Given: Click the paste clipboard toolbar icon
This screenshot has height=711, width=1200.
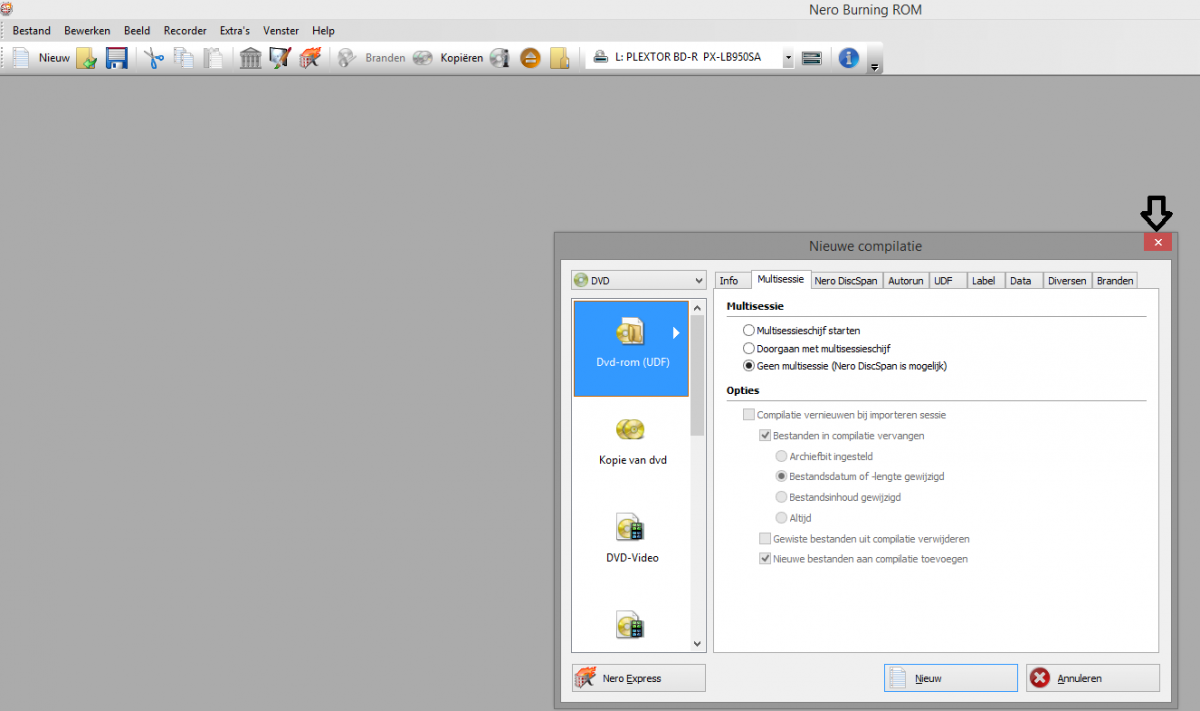Looking at the screenshot, I should pos(213,58).
